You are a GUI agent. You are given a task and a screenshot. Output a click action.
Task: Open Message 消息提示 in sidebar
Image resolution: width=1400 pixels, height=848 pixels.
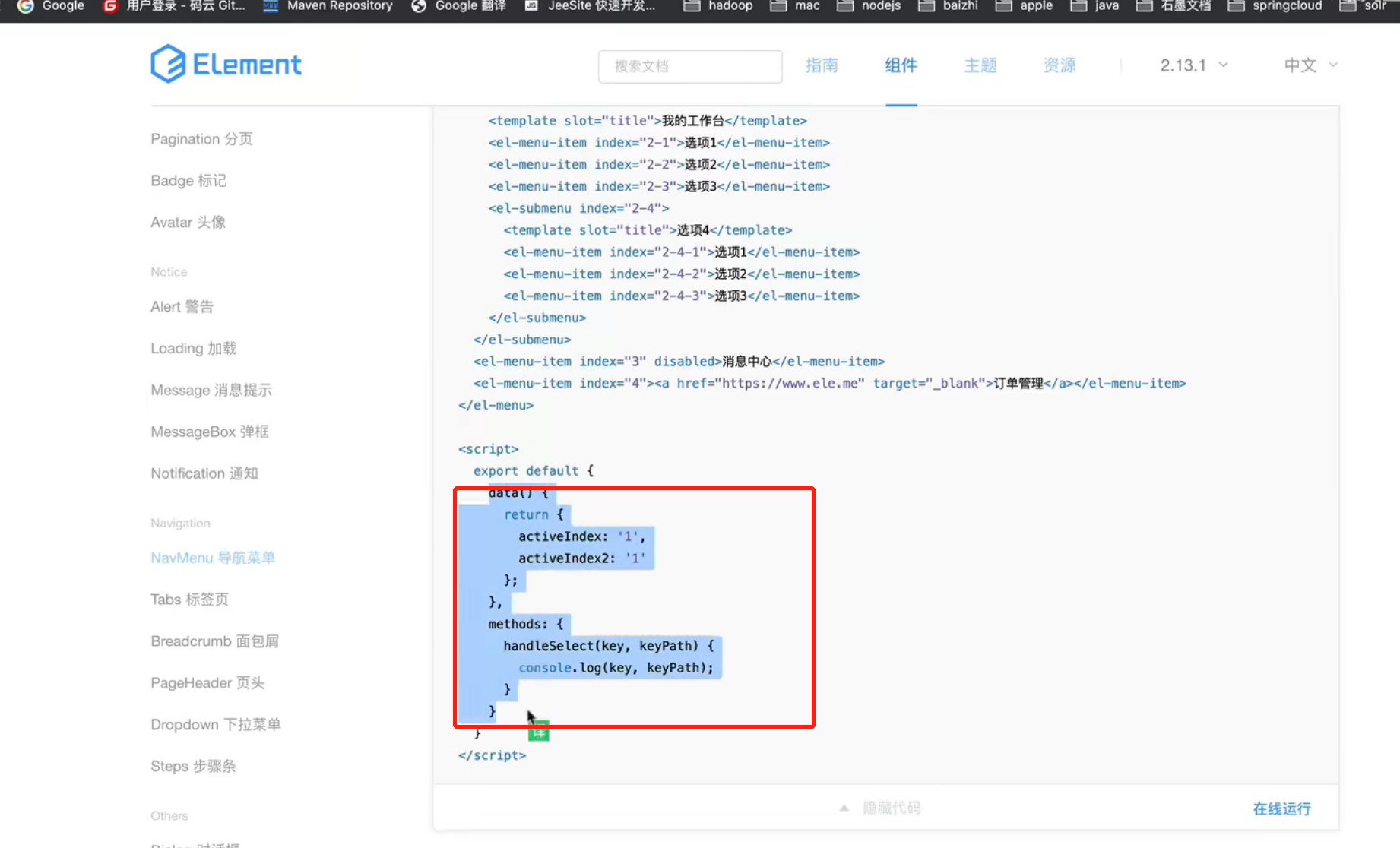pos(211,391)
